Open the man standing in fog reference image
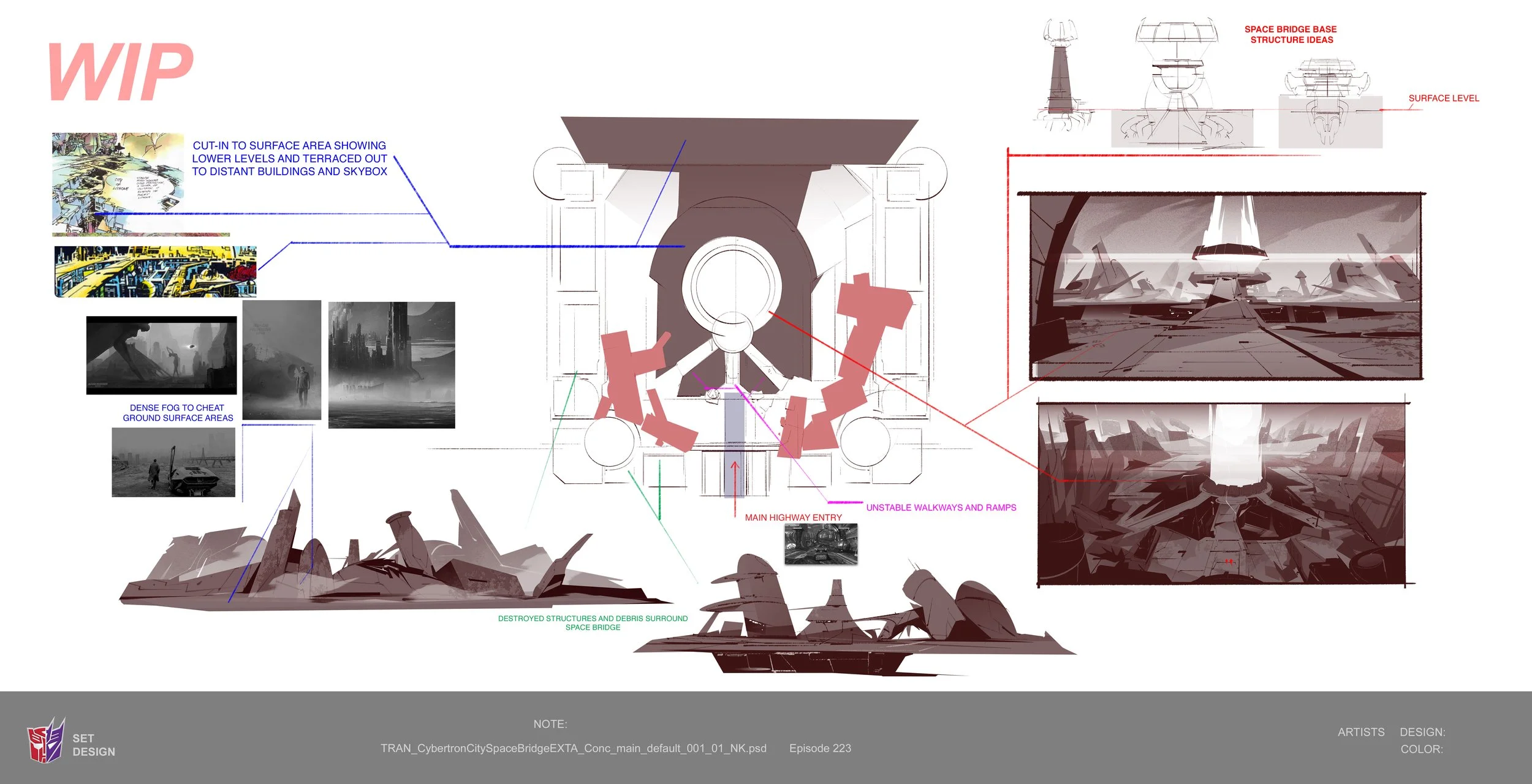Screen dimensions: 1532x784 point(282,360)
